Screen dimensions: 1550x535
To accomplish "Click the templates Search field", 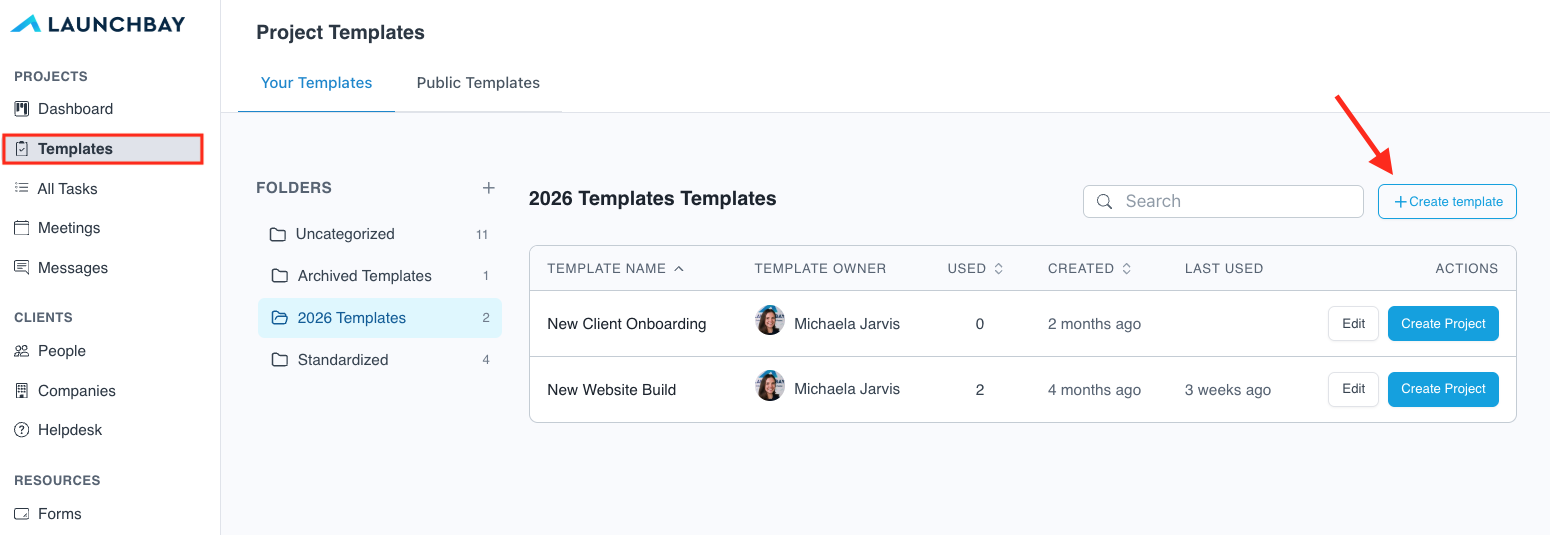I will (1223, 201).
